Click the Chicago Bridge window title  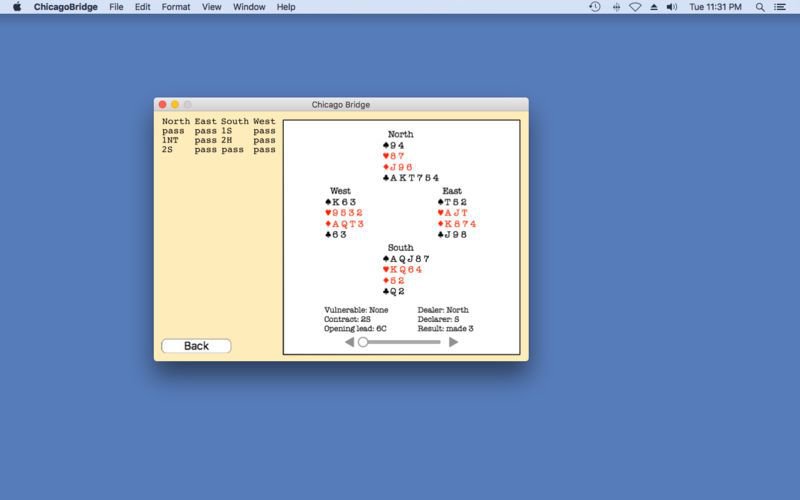pyautogui.click(x=341, y=105)
